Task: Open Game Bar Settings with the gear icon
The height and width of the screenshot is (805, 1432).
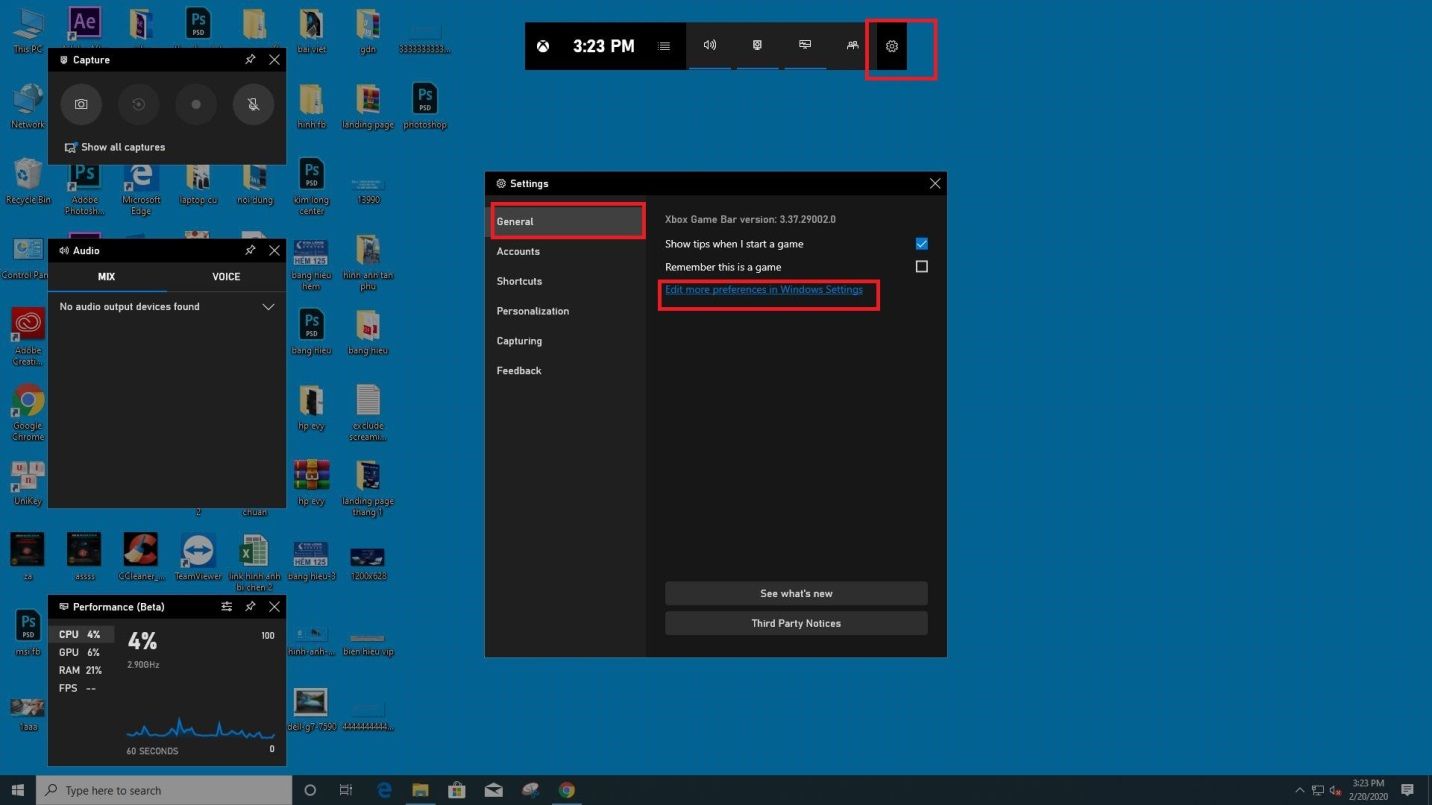Action: 890,45
